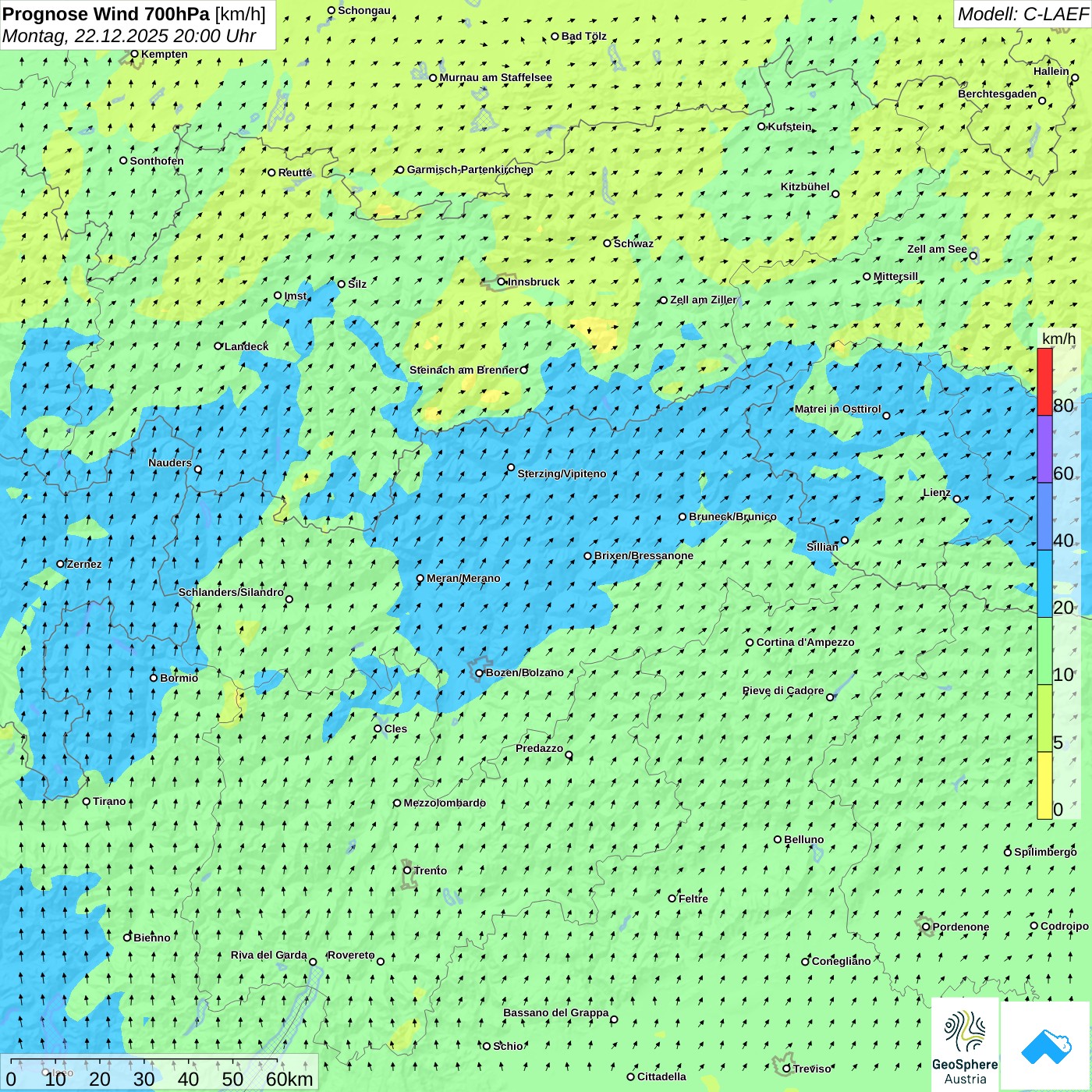
Task: Click the Sonthofen city label
Action: pos(157,161)
